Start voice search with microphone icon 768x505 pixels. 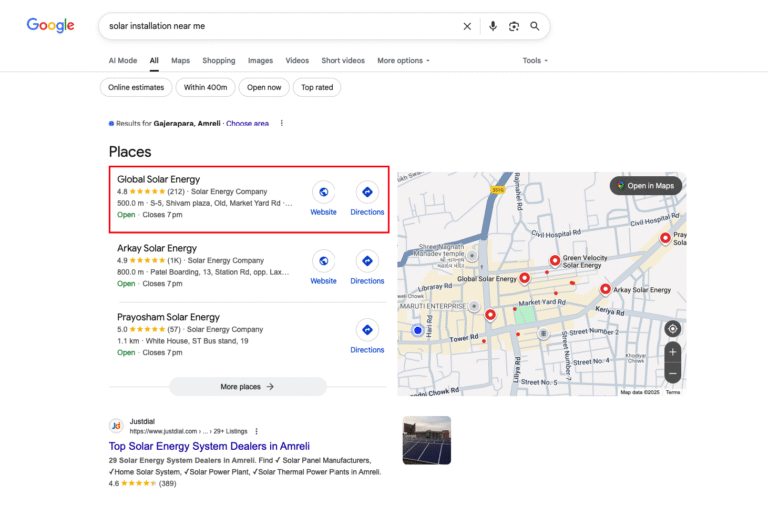(493, 26)
